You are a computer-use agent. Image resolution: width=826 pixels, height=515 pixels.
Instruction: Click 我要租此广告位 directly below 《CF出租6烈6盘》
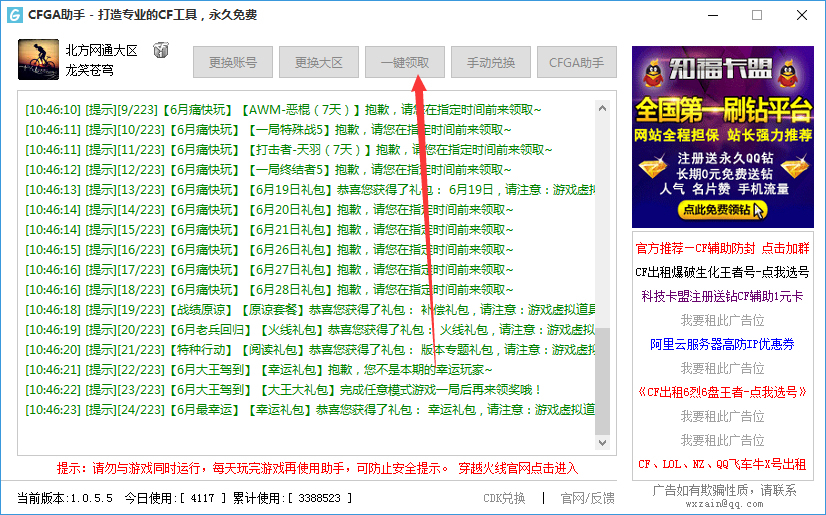pos(722,416)
